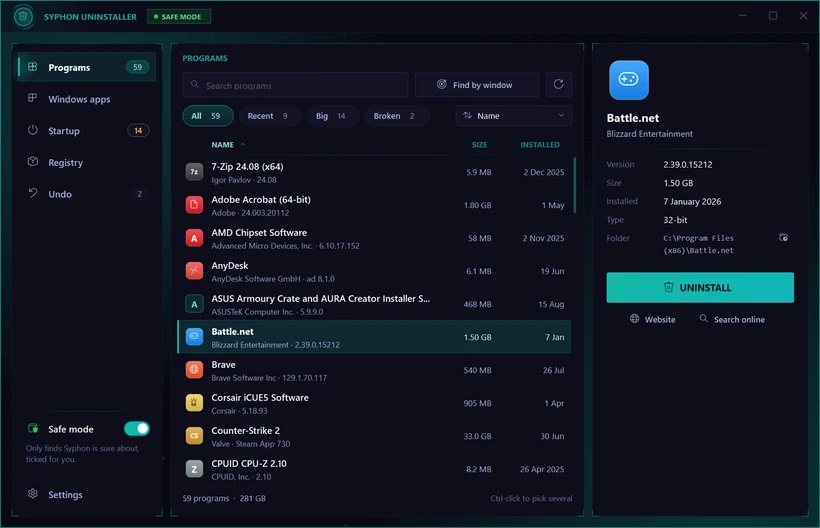Click the INSTALLED column header

(540, 145)
